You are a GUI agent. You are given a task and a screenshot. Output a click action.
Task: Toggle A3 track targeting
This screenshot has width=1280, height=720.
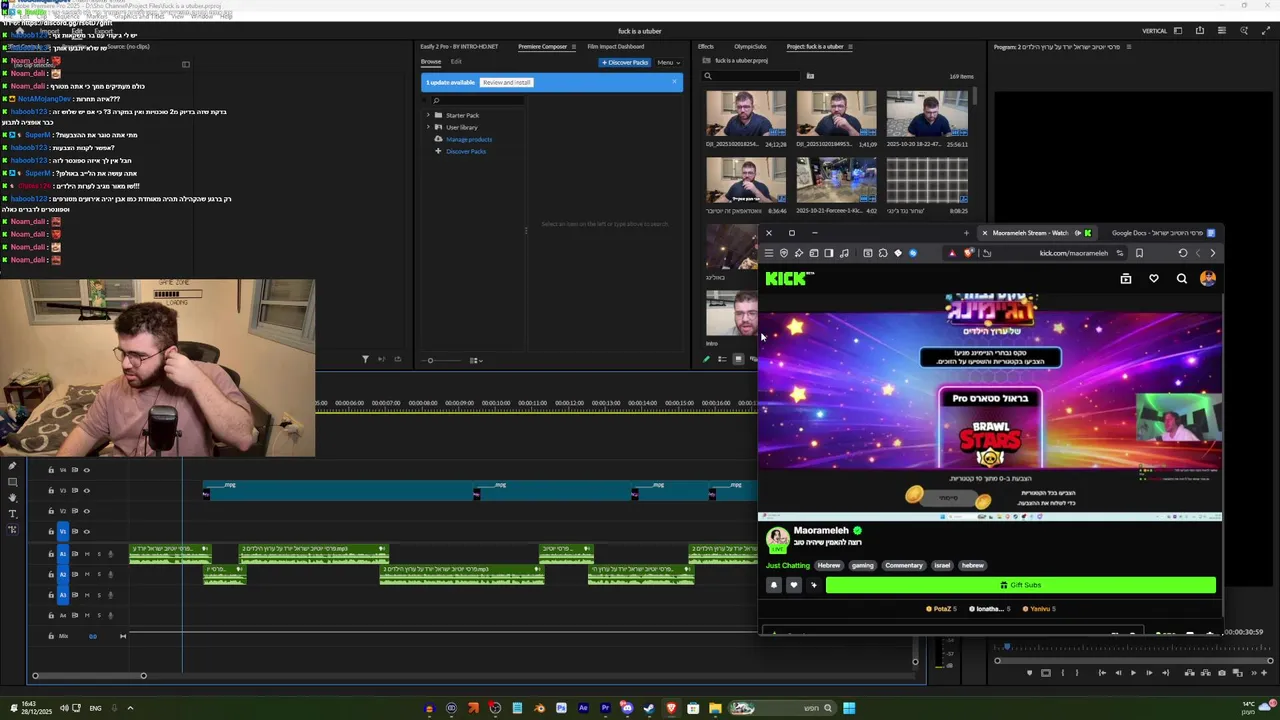(x=62, y=595)
